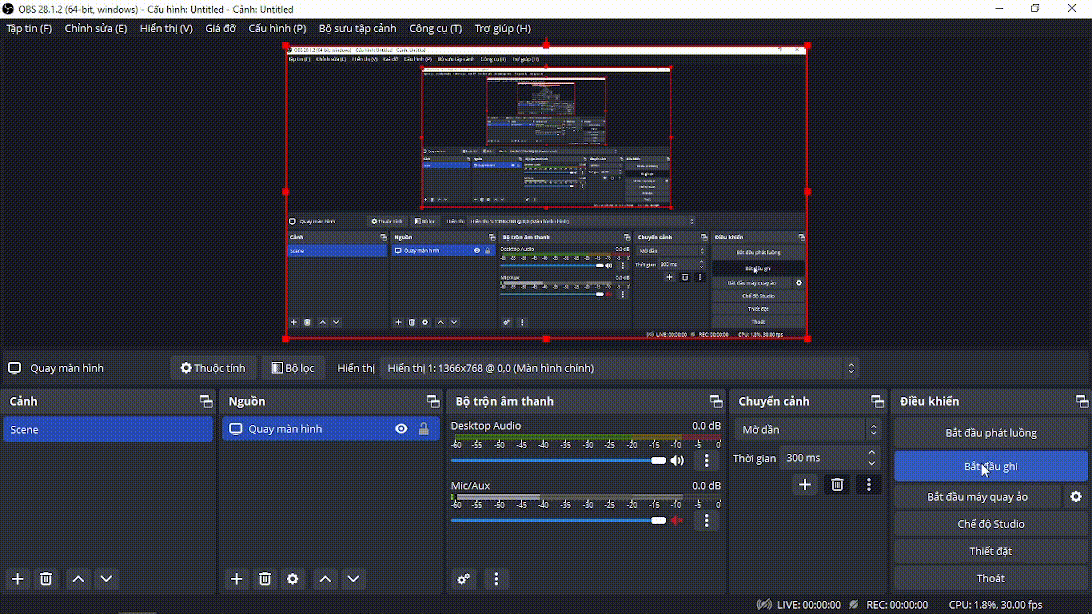The image size is (1092, 614).
Task: Open the Mờ dần transition dropdown
Action: pos(807,430)
